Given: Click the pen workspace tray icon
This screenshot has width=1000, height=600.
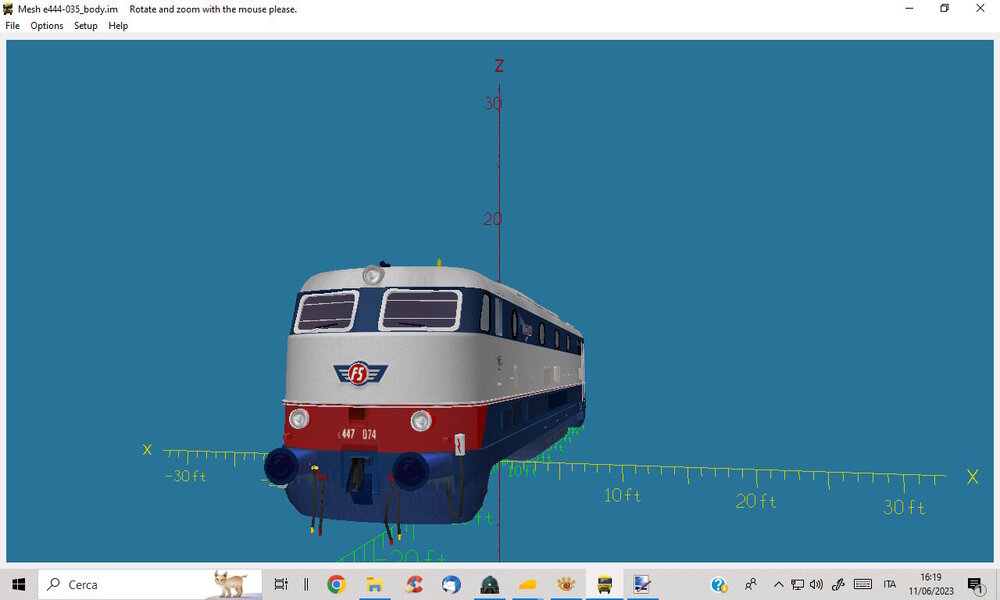Looking at the screenshot, I should click(x=839, y=584).
